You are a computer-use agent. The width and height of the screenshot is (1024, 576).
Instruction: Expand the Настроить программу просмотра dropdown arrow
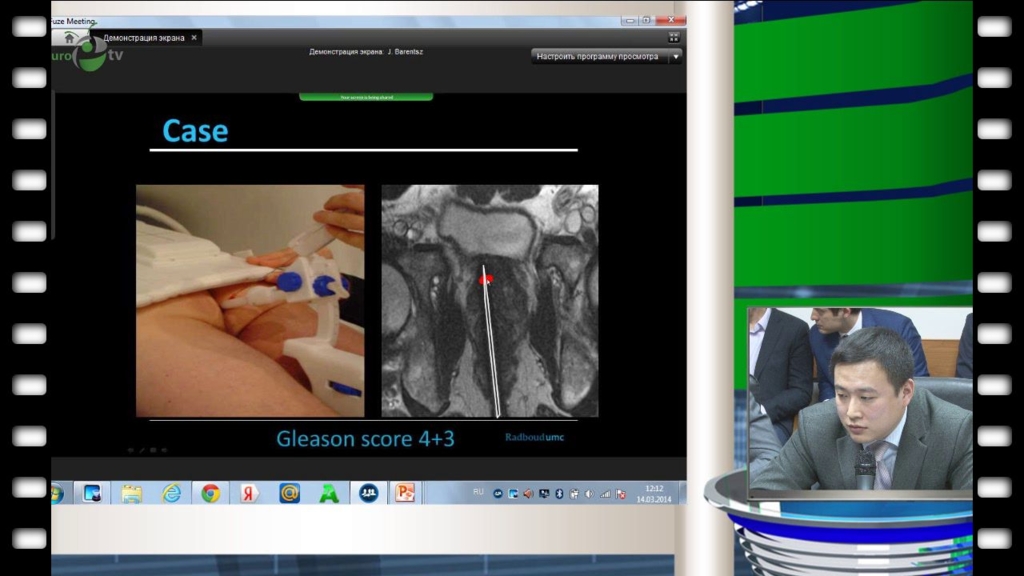[676, 57]
